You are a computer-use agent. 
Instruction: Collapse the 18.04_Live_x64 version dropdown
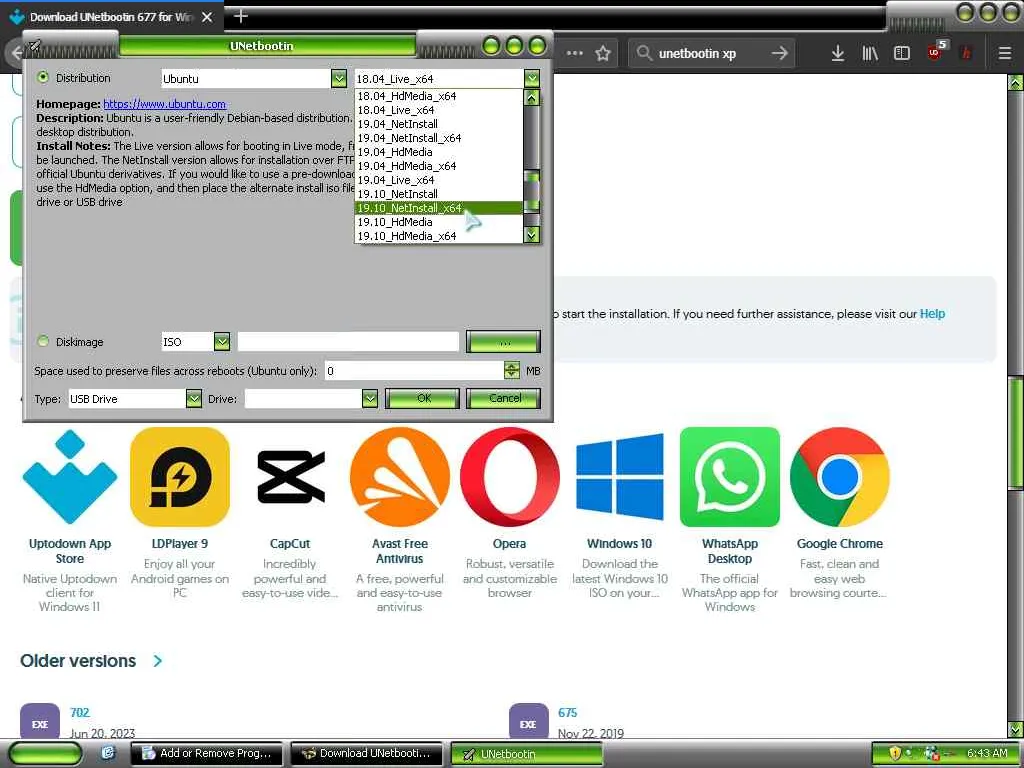(x=532, y=78)
